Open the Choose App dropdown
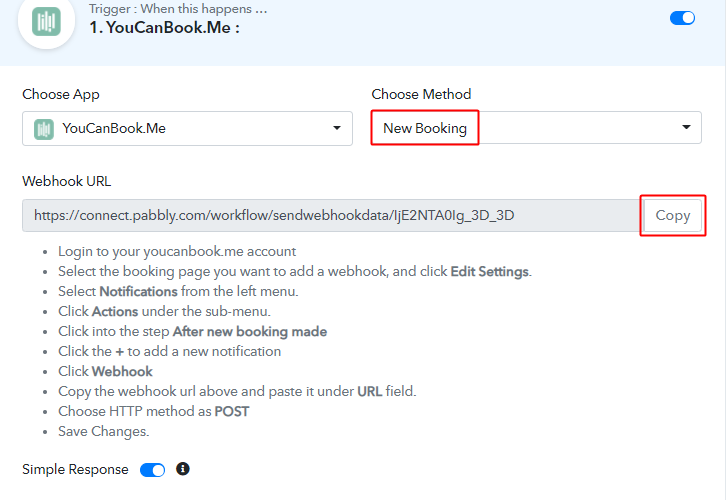 (187, 128)
